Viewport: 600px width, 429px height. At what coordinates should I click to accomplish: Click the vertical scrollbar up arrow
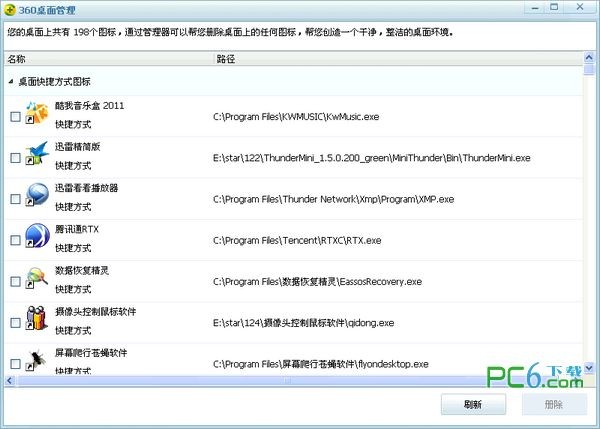589,58
